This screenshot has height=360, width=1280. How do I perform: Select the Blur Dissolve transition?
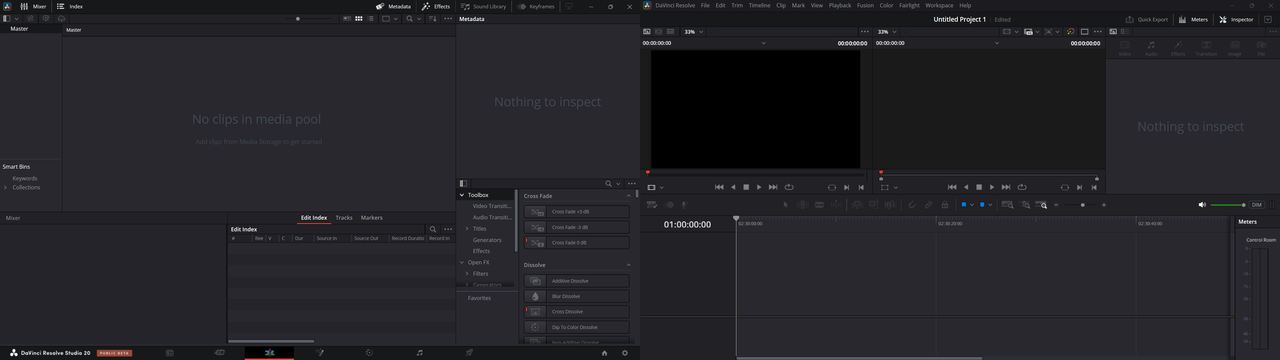click(x=577, y=296)
